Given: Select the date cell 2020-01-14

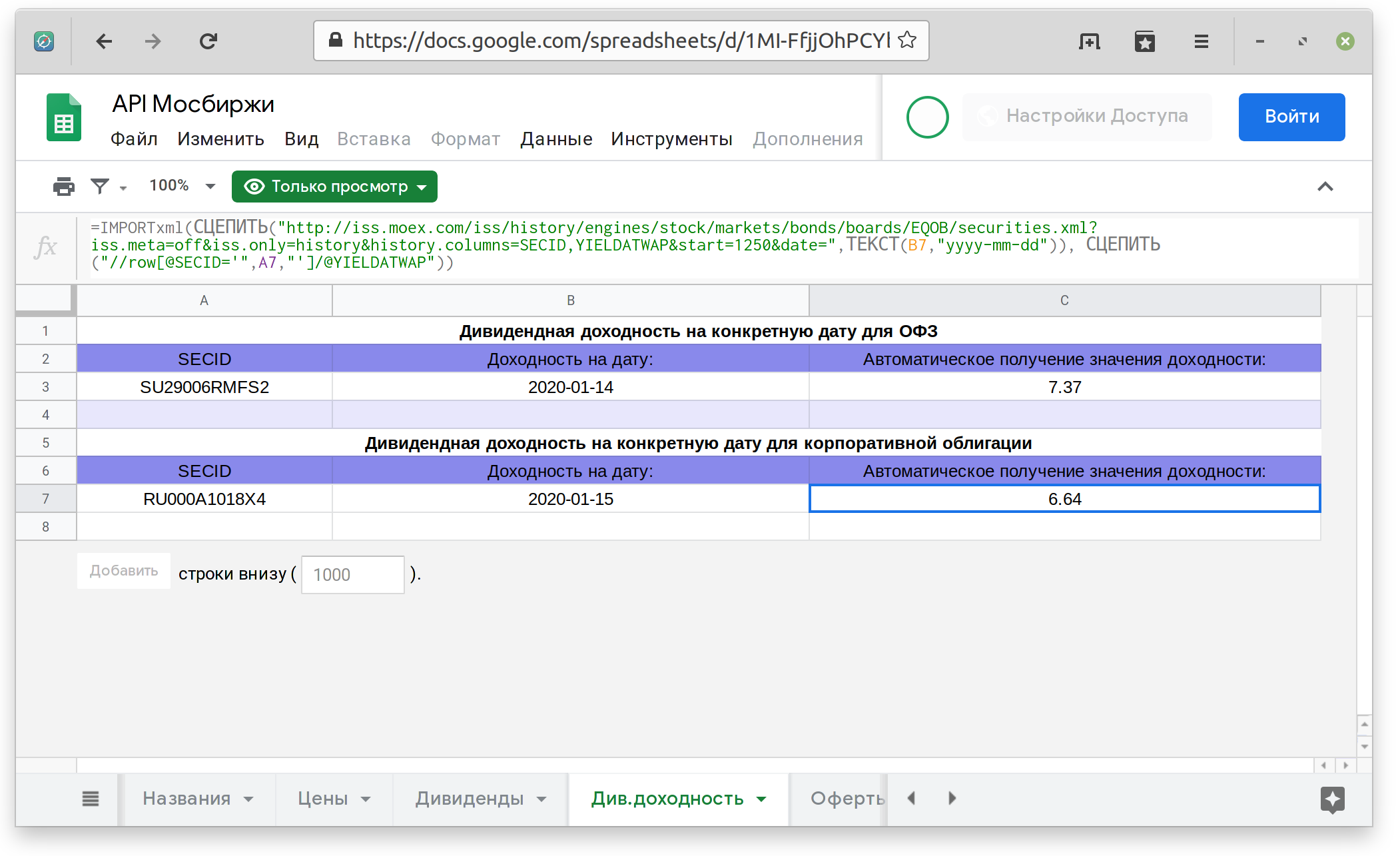Looking at the screenshot, I should point(571,387).
